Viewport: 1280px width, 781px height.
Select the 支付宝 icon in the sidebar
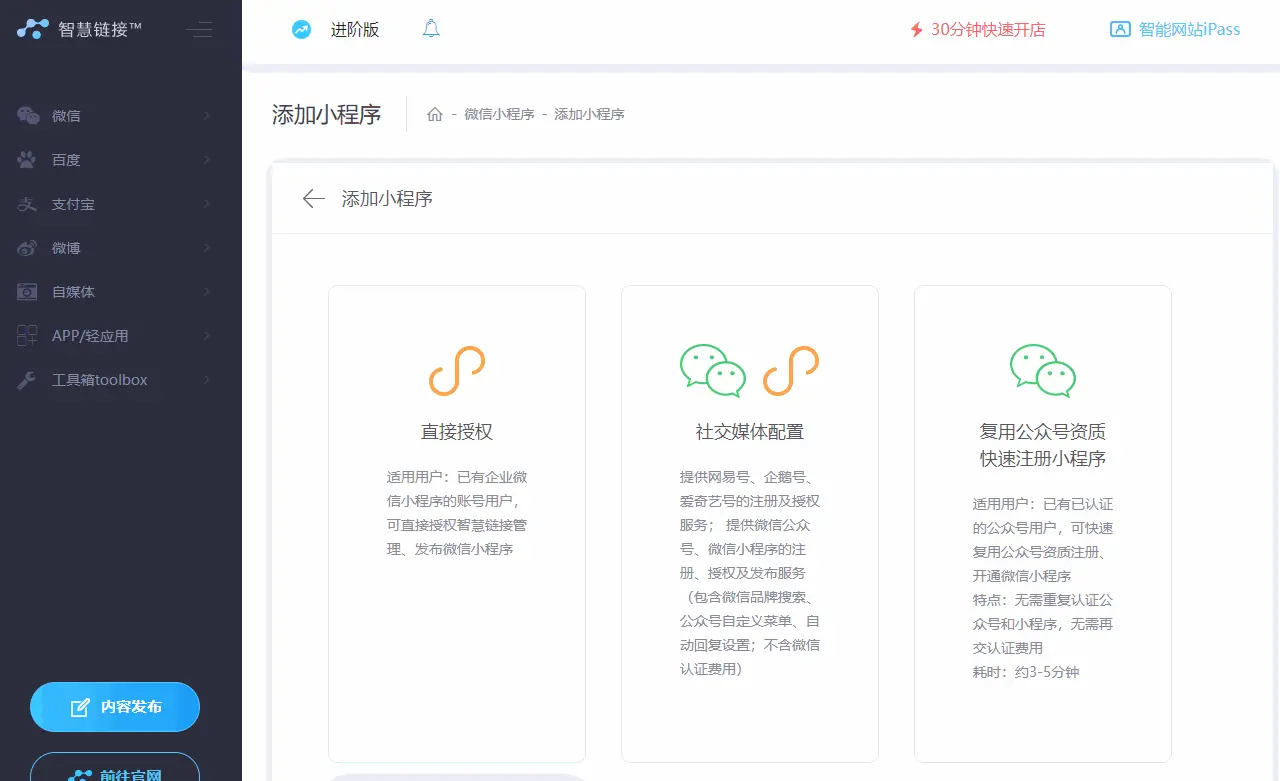click(x=29, y=204)
